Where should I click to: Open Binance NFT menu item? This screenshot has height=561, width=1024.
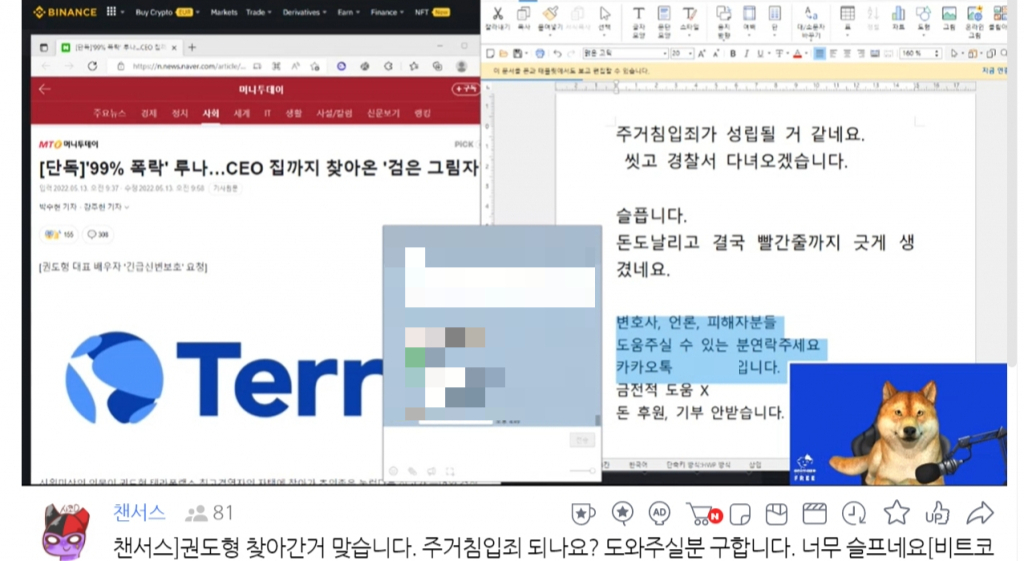432,12
